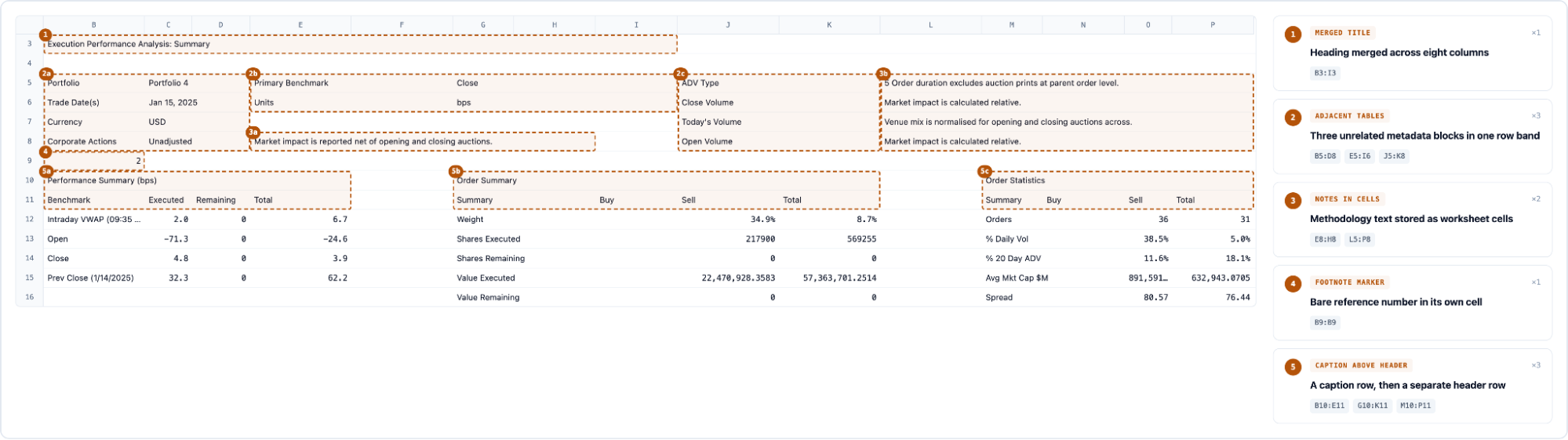Select the 'Portfolio 4' cell
Image resolution: width=1568 pixels, height=440 pixels.
click(x=169, y=83)
